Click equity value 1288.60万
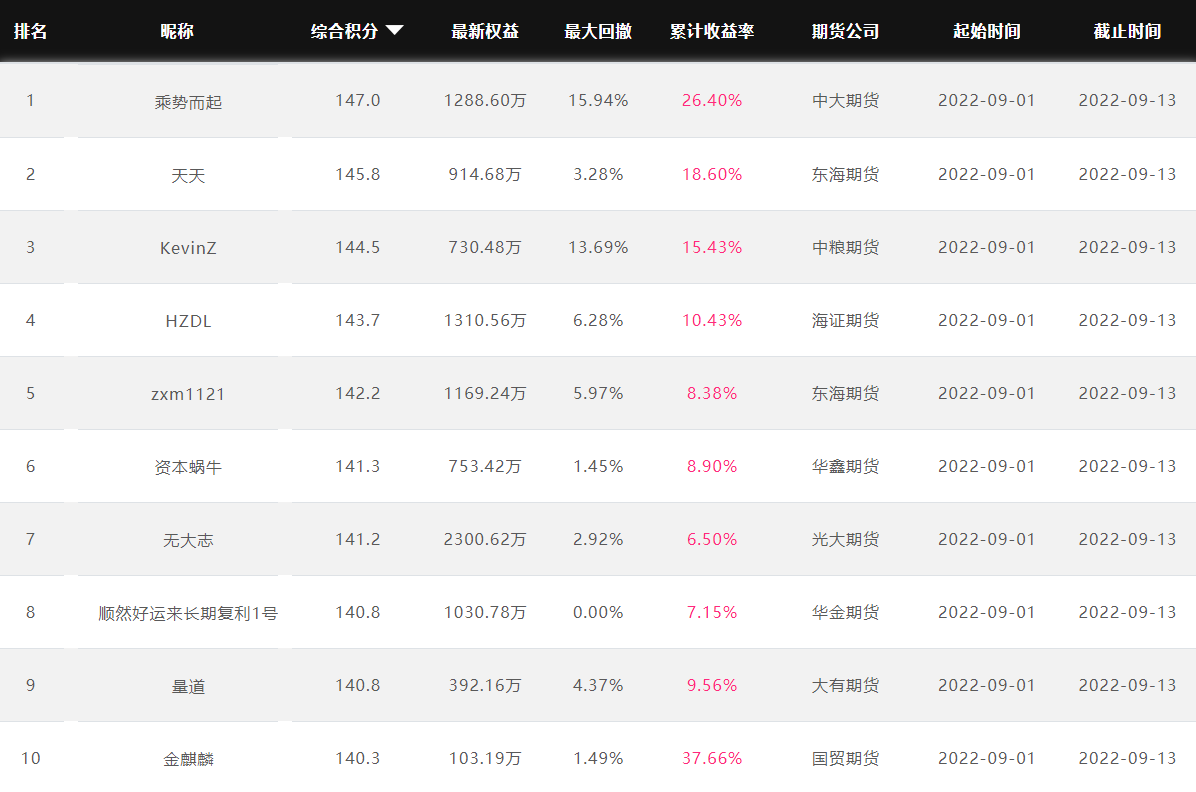This screenshot has height=792, width=1196. click(x=485, y=101)
